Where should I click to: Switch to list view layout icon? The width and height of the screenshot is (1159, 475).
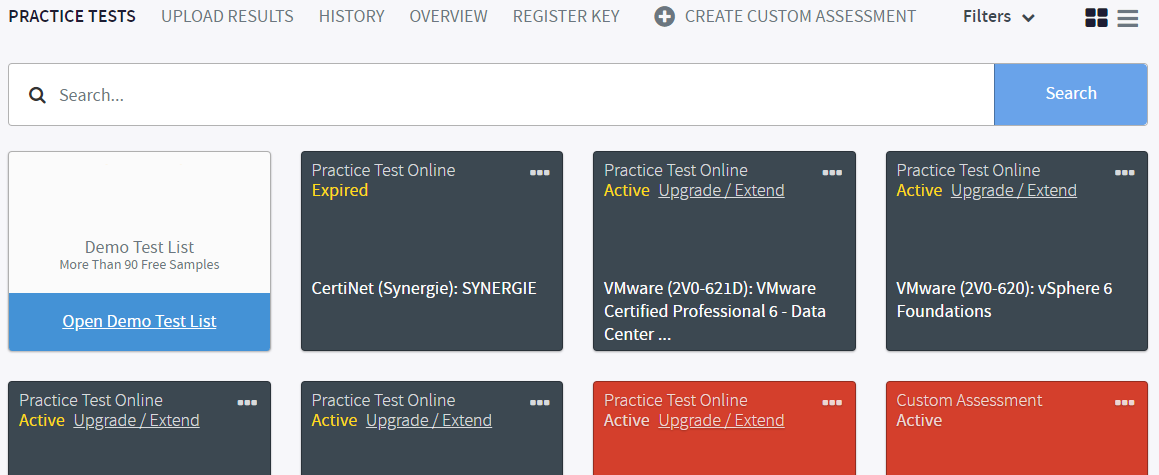tap(1128, 18)
